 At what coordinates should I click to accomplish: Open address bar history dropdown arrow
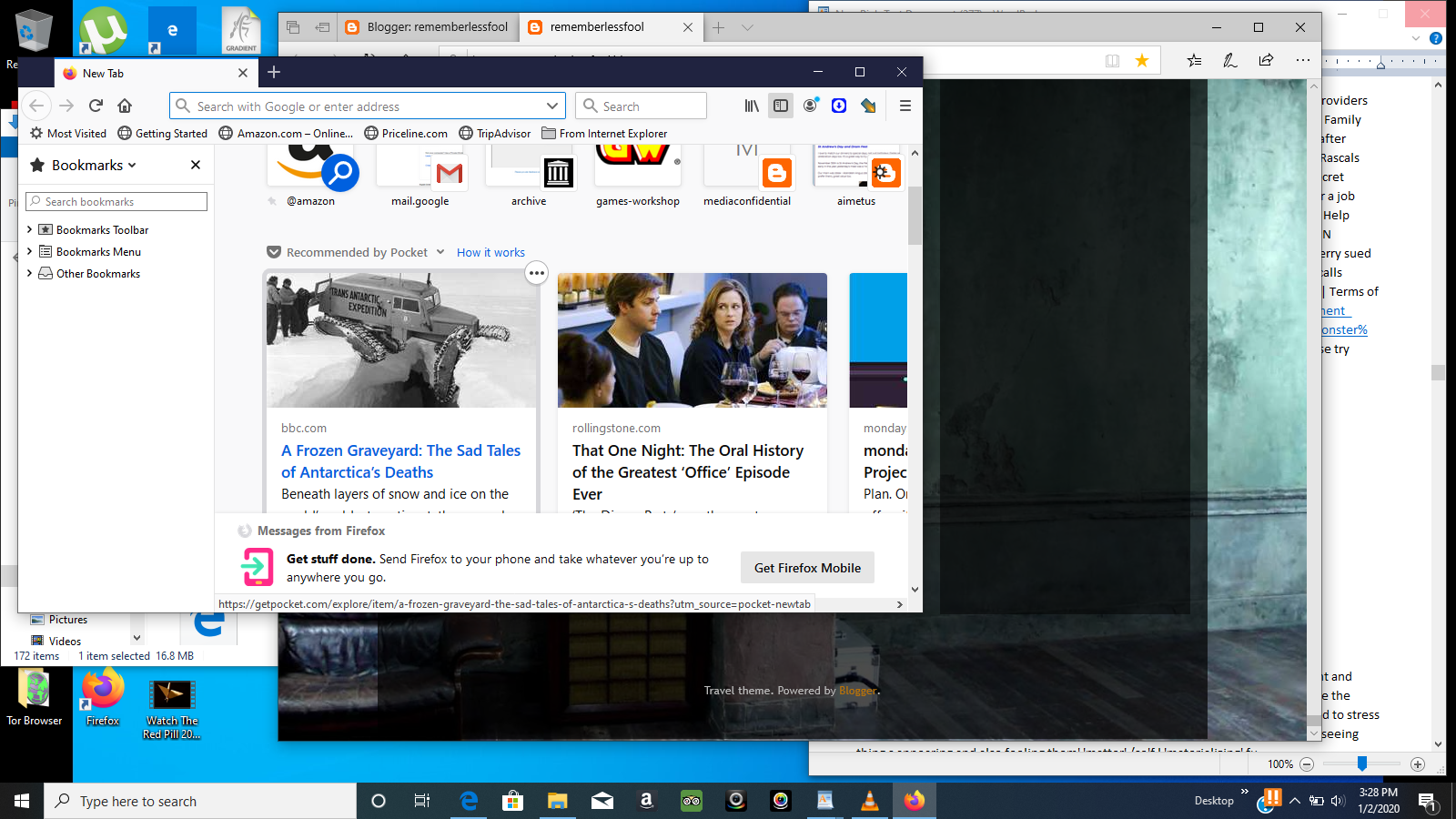coord(552,106)
